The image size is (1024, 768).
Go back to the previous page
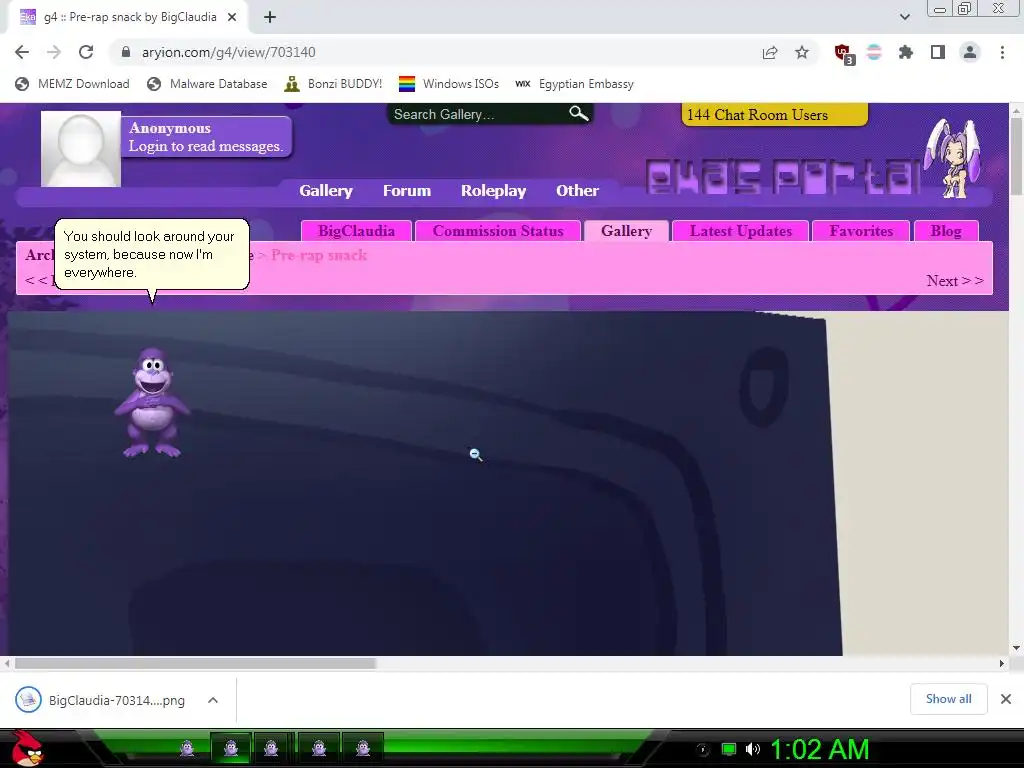pyautogui.click(x=22, y=52)
